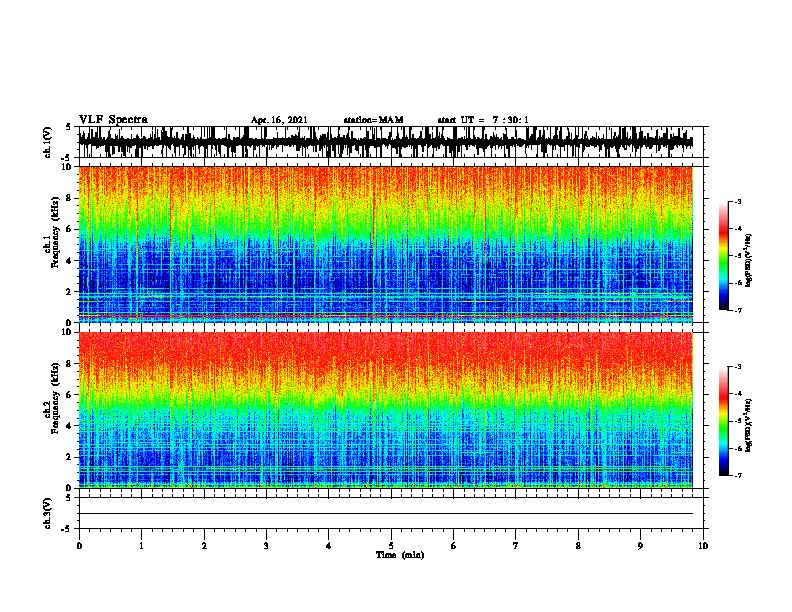The height and width of the screenshot is (612, 792).
Task: Click the ch.2 spectrogram panel
Action: pyautogui.click(x=385, y=410)
